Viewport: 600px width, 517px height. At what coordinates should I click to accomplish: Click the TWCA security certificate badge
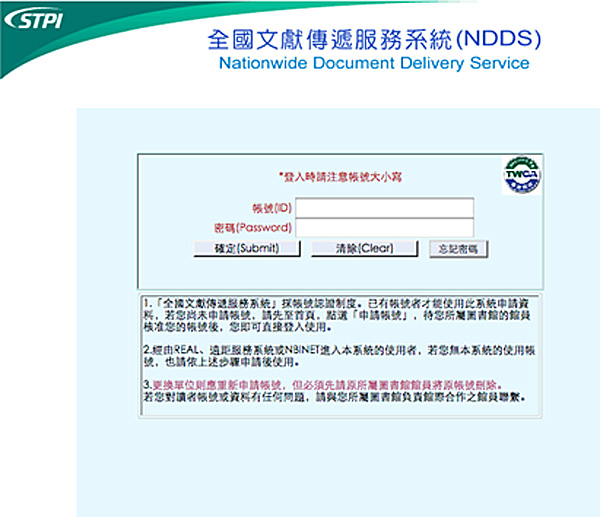tap(520, 174)
